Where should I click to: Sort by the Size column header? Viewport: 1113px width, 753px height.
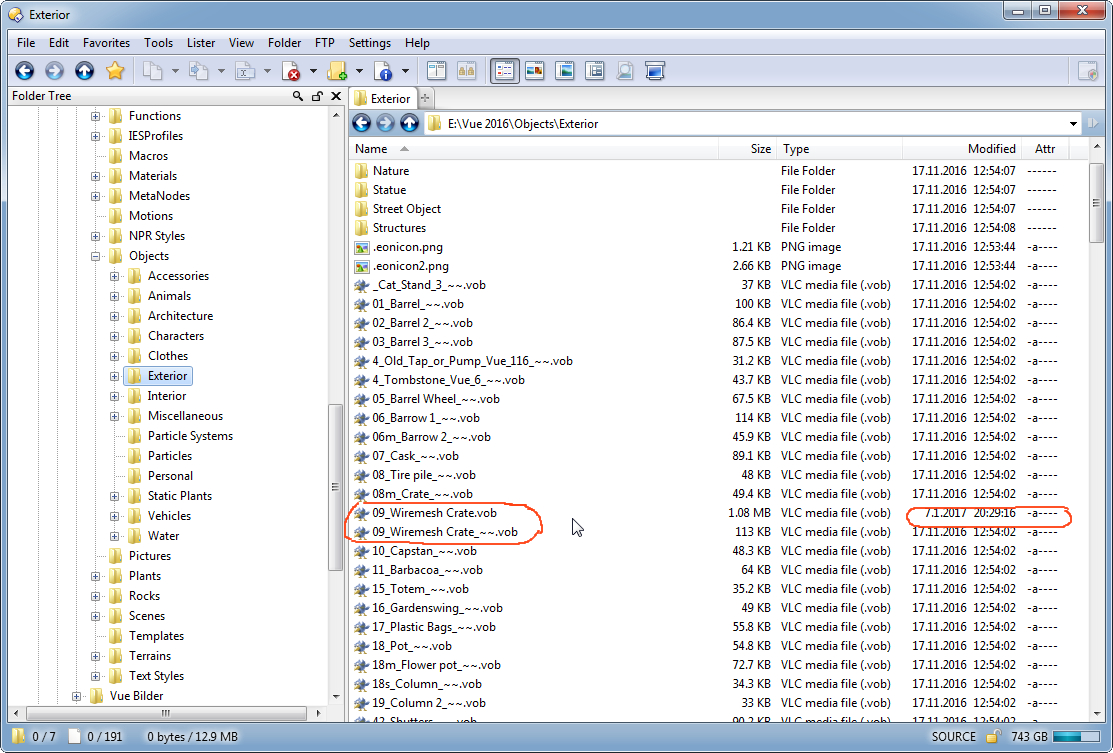point(747,149)
